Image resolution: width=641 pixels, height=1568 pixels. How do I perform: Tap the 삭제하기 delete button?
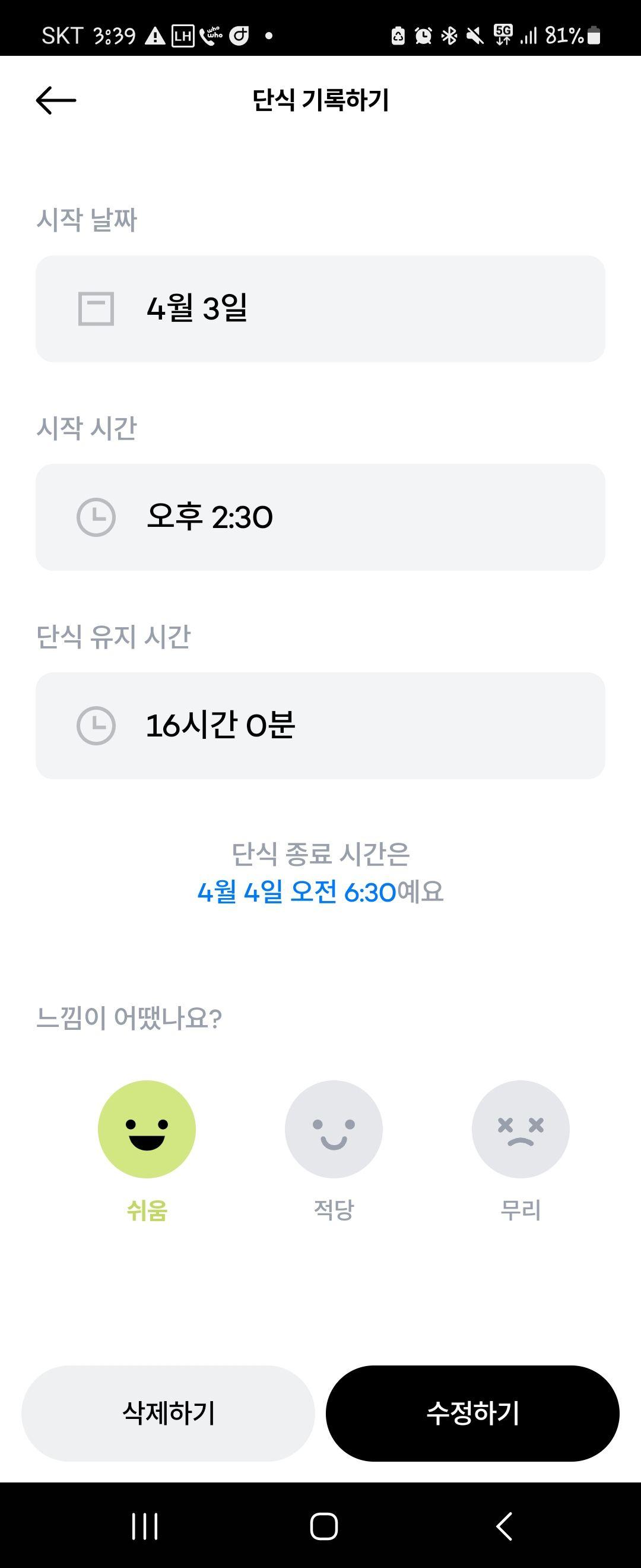click(x=169, y=1414)
